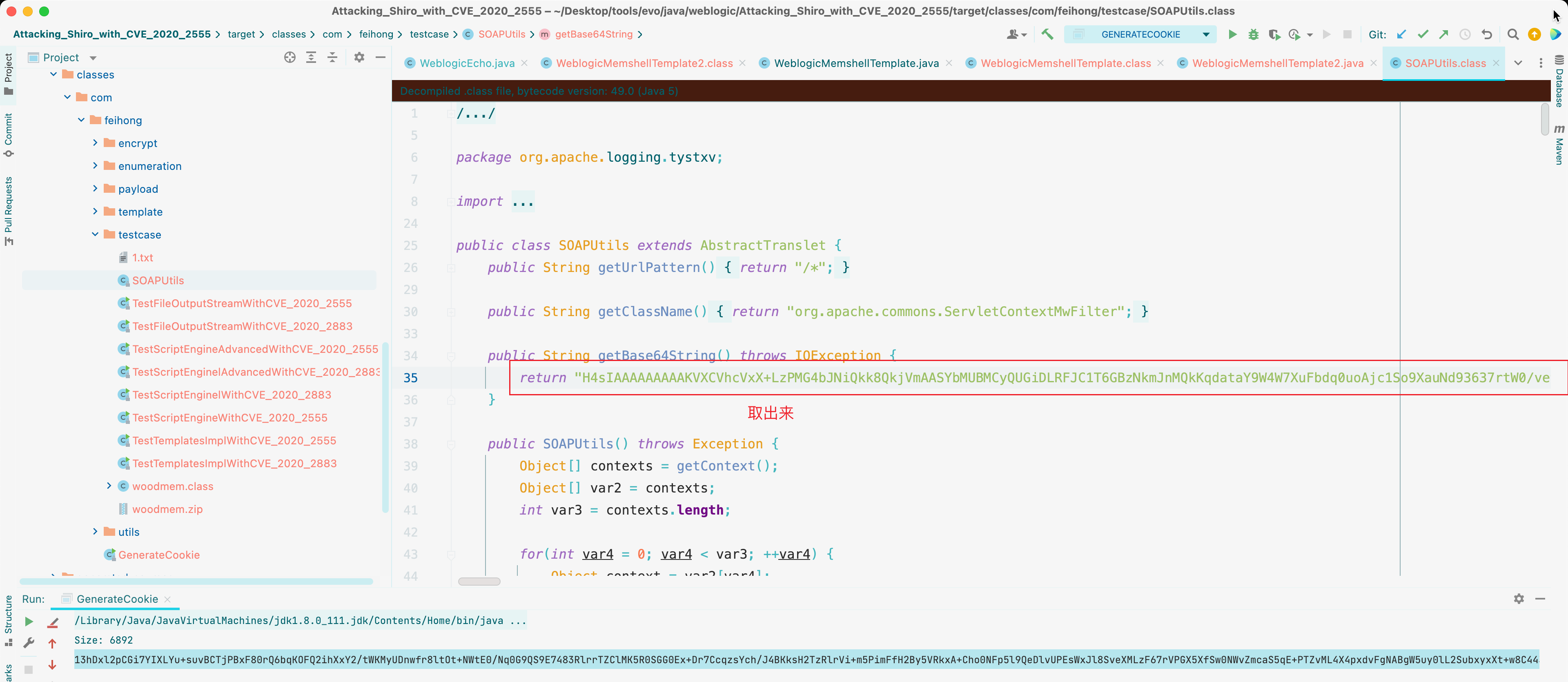The height and width of the screenshot is (682, 1568).
Task: Collapse the testcase folder
Action: (95, 234)
